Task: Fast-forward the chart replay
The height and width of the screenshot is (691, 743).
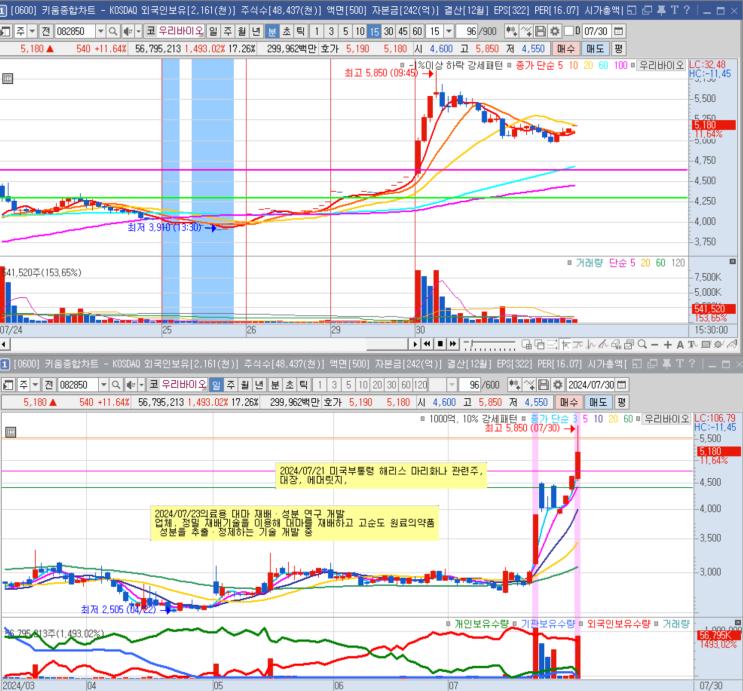Action: coord(453,344)
